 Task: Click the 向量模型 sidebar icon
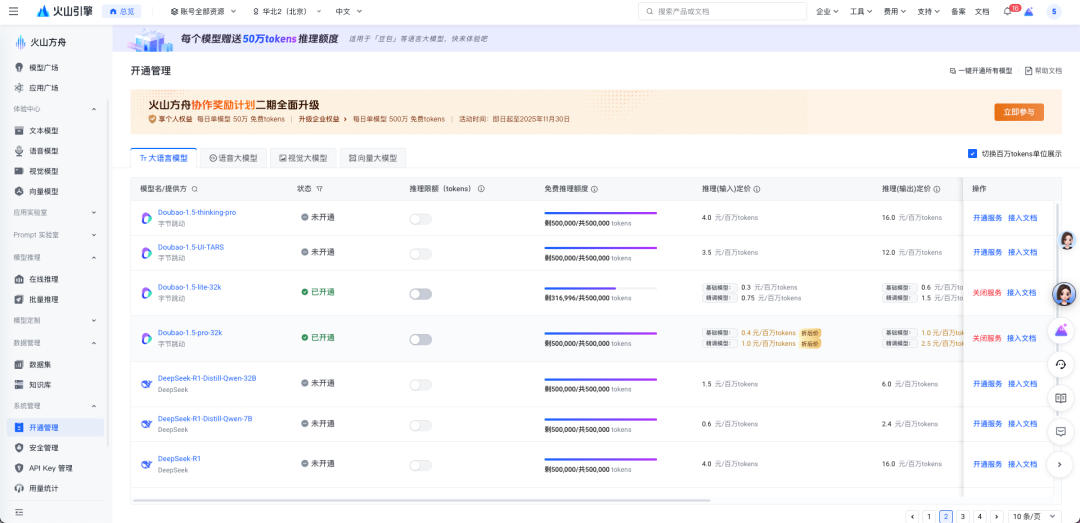pyautogui.click(x=19, y=192)
